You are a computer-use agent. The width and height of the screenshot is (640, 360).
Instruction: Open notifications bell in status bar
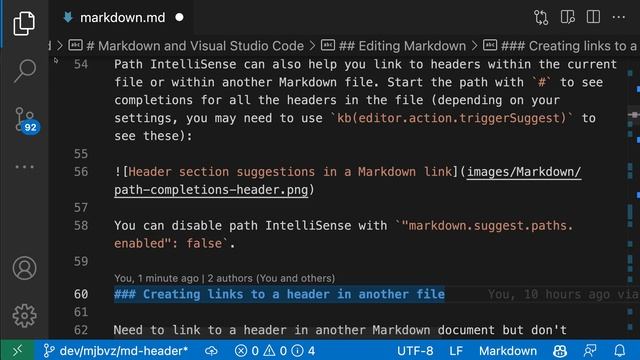tap(620, 351)
